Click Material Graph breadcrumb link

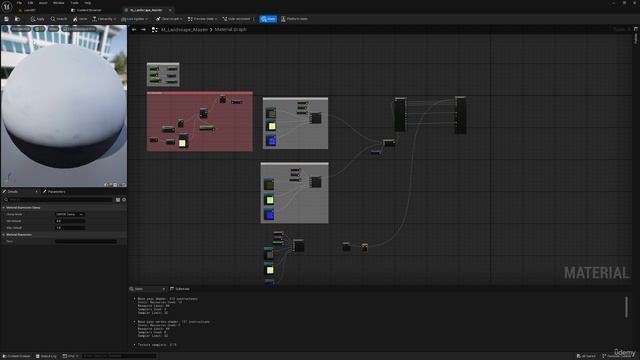[x=231, y=29]
